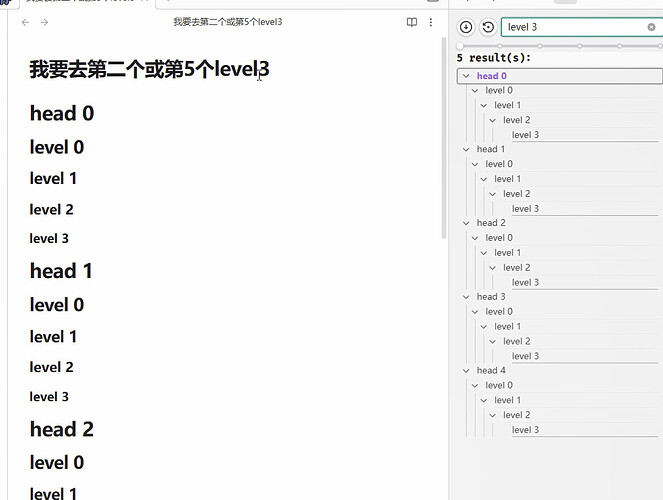Click the outline level slider handle
Image resolution: width=663 pixels, height=500 pixels.
(x=460, y=46)
